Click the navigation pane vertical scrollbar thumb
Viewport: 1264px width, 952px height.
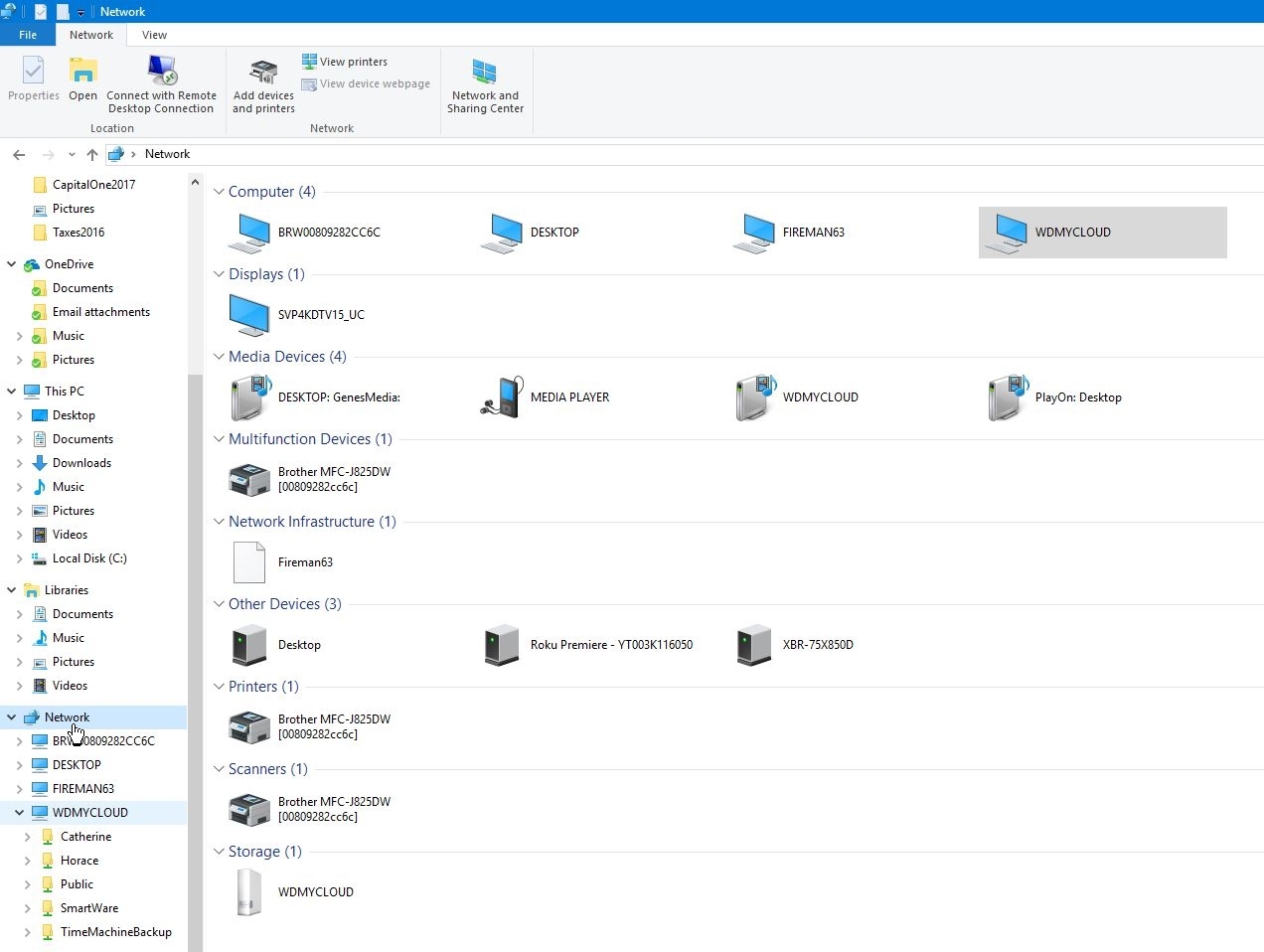pyautogui.click(x=195, y=663)
